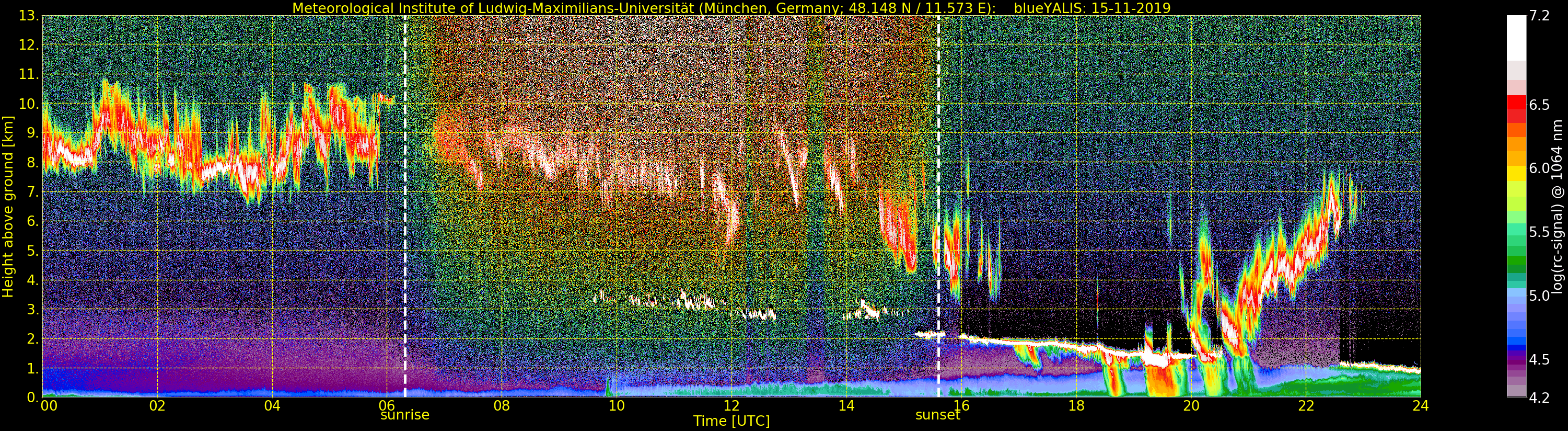Screen dimensions: 1568x431
Task: Click the height axis tick label 3
Action: [32, 310]
